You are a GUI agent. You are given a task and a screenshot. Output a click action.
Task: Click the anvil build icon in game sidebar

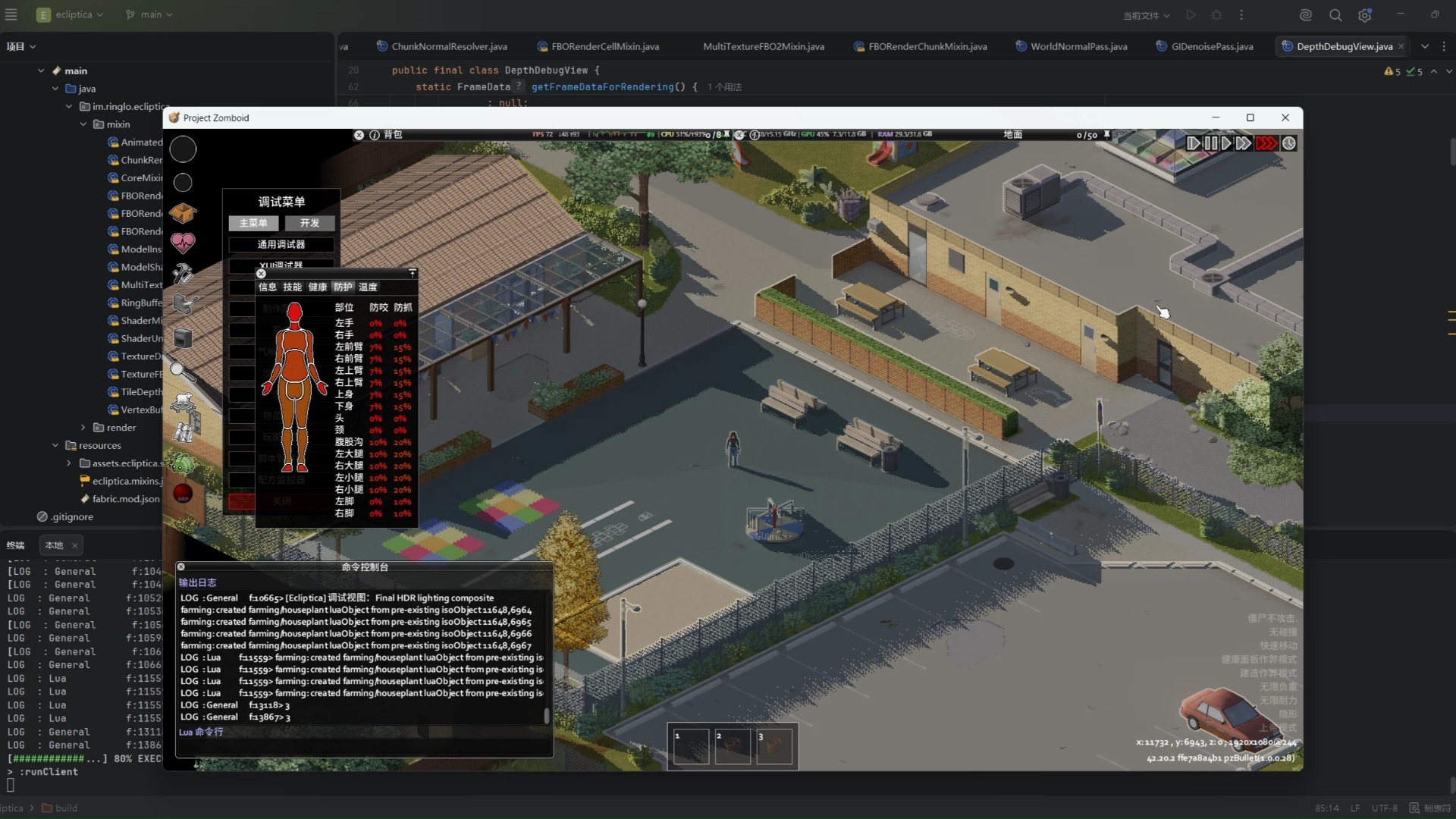[x=184, y=304]
